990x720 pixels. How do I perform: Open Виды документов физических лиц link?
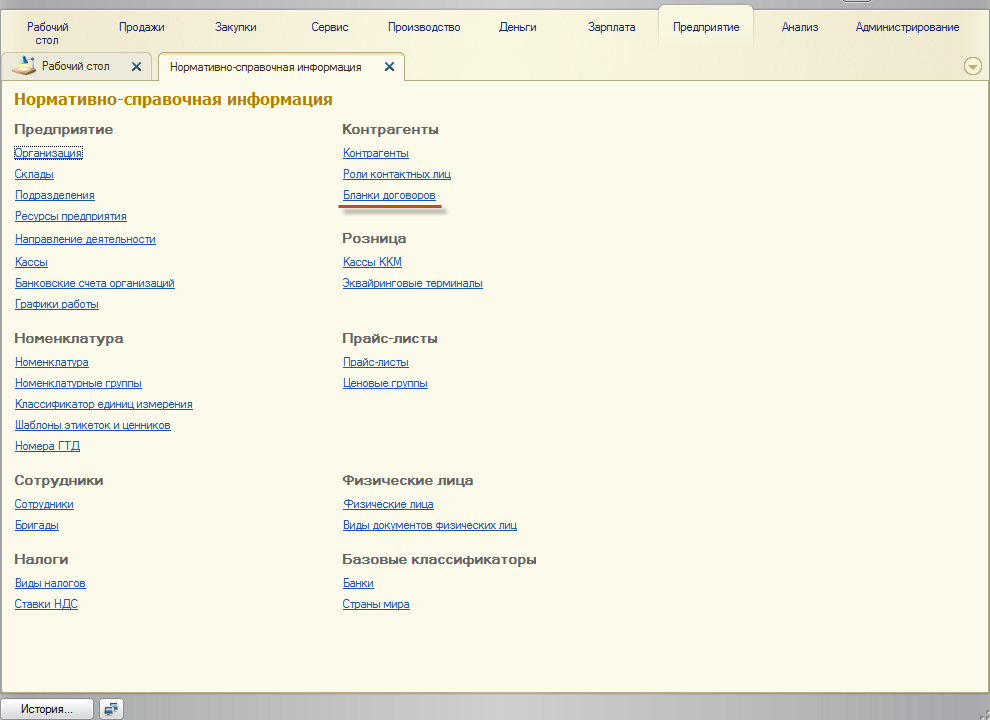tap(430, 525)
